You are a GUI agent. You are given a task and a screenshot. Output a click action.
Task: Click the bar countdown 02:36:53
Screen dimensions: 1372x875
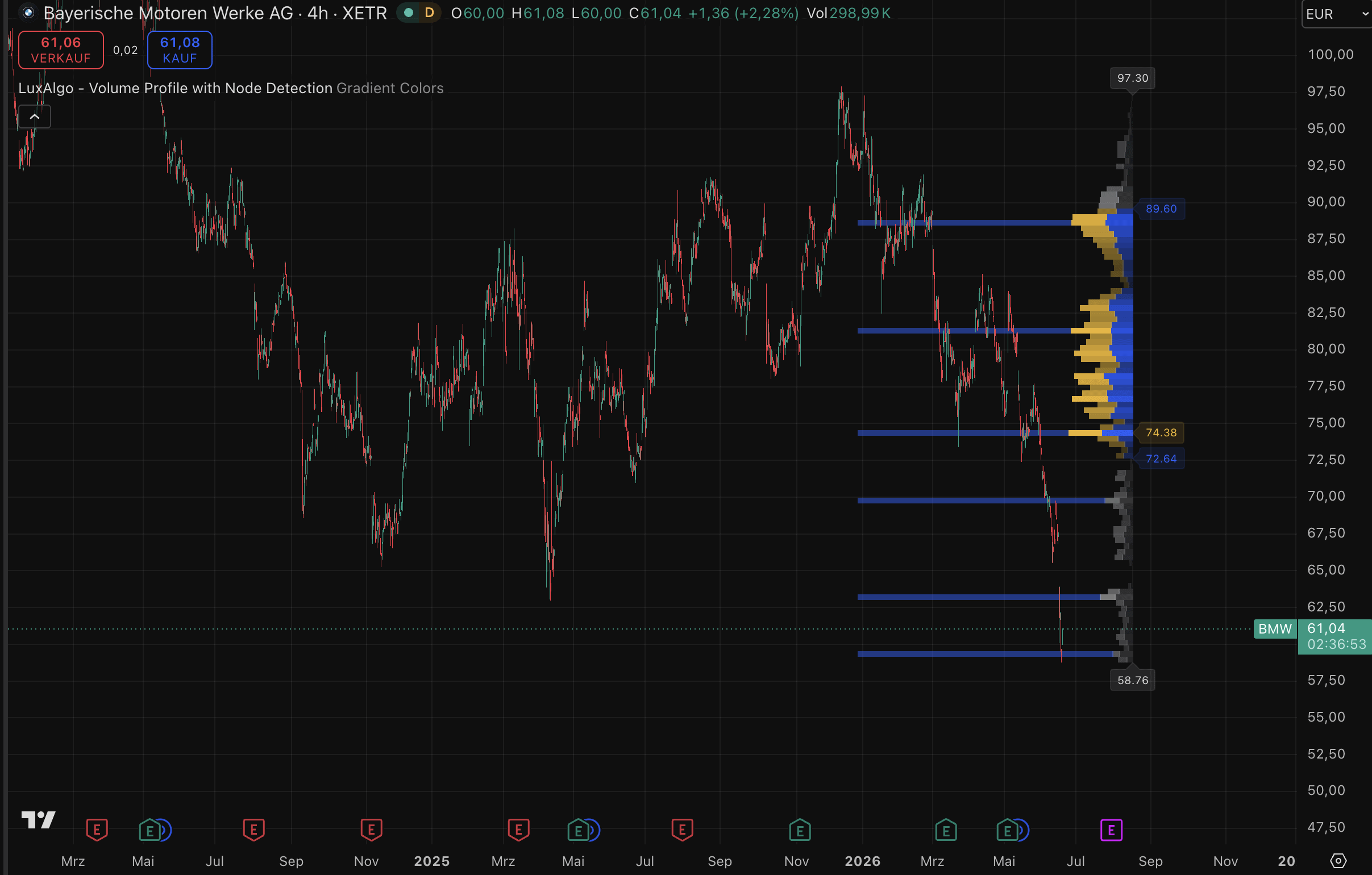pyautogui.click(x=1337, y=644)
